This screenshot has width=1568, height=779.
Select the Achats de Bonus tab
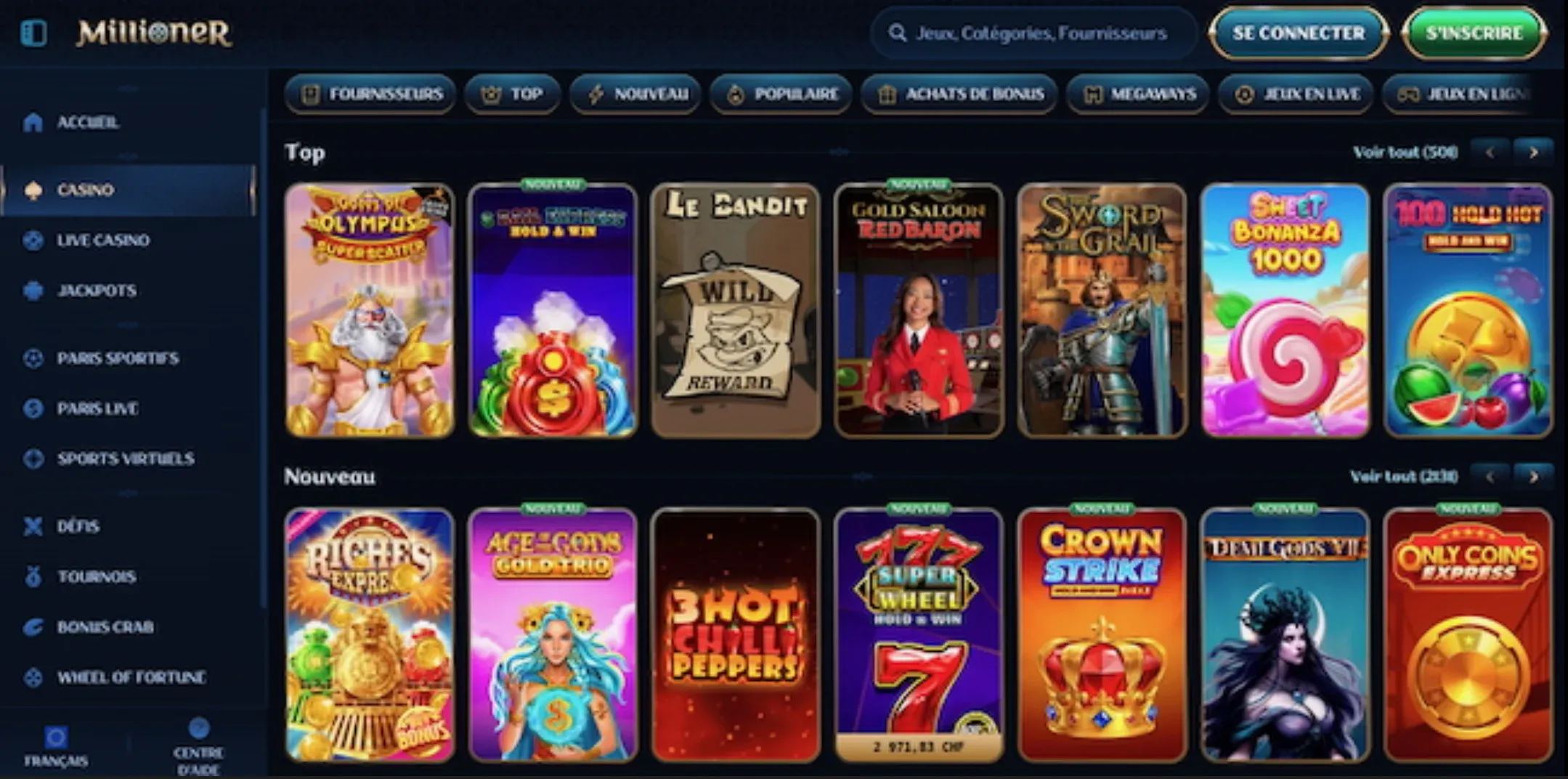click(959, 94)
